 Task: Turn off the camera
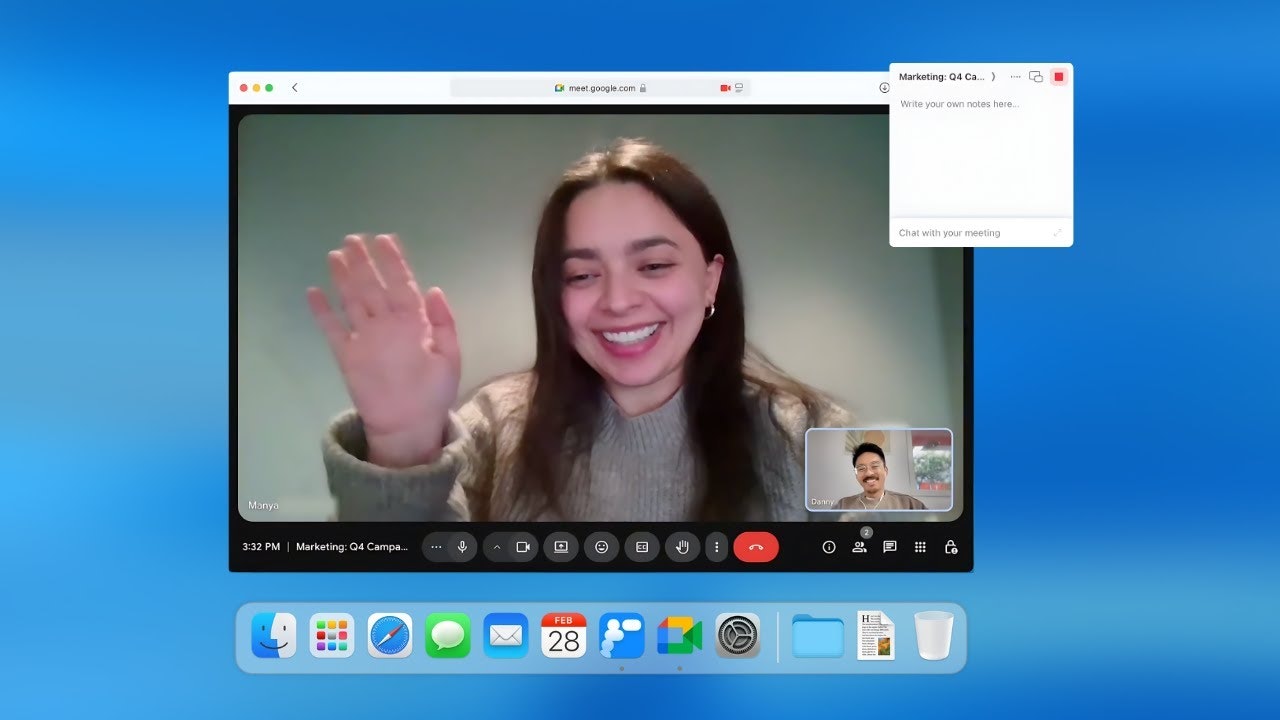click(x=522, y=547)
